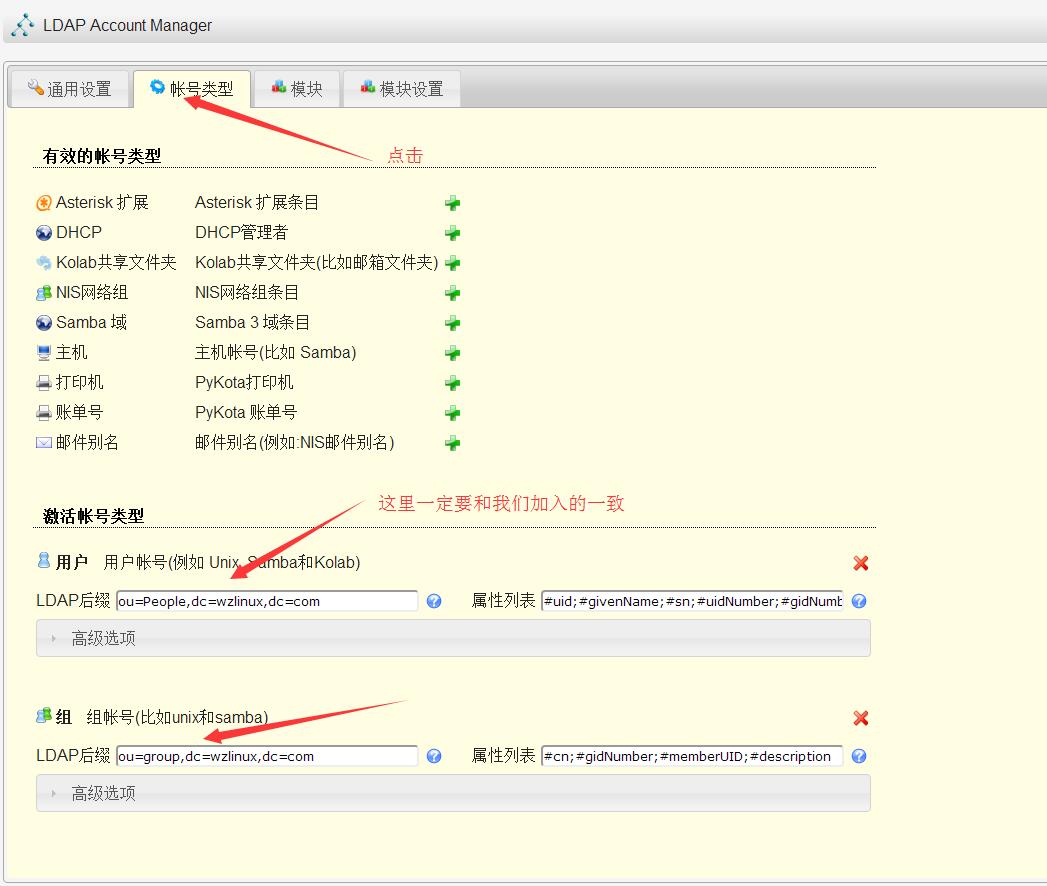Add the Asterisk 扩展 account type

[x=453, y=203]
